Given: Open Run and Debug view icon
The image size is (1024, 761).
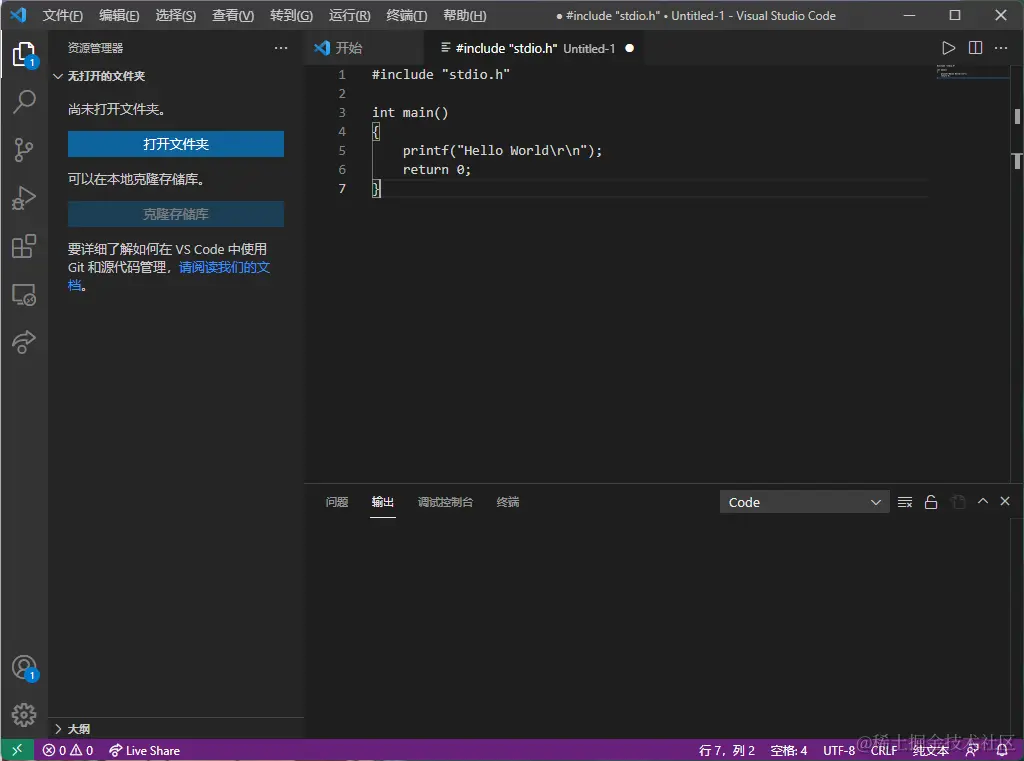Looking at the screenshot, I should click(x=24, y=198).
